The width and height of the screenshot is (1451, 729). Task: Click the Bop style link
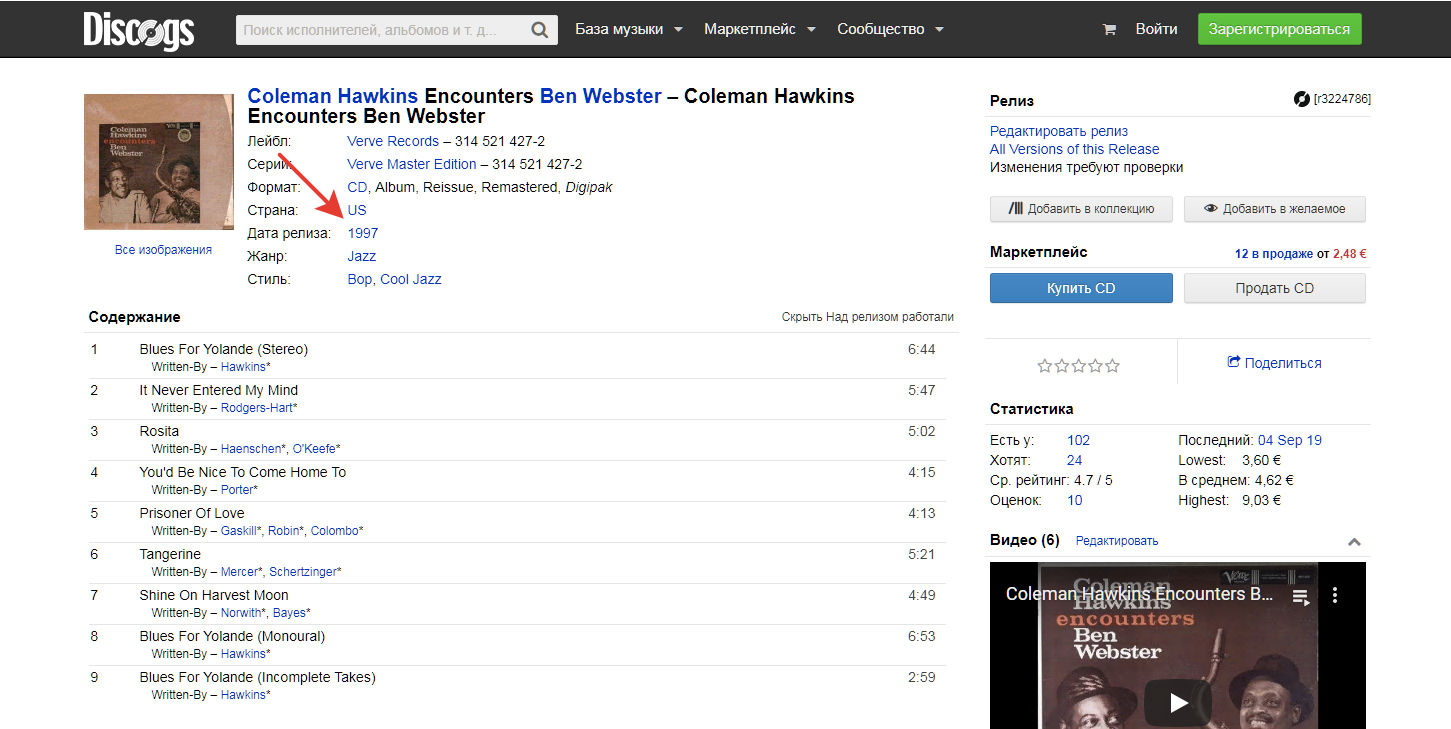[x=360, y=279]
